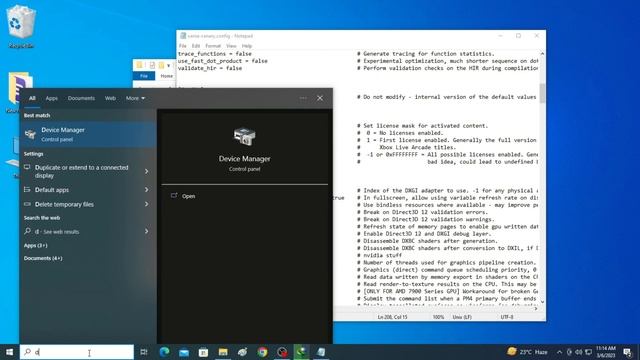
Task: Close the search results panel
Action: point(320,98)
